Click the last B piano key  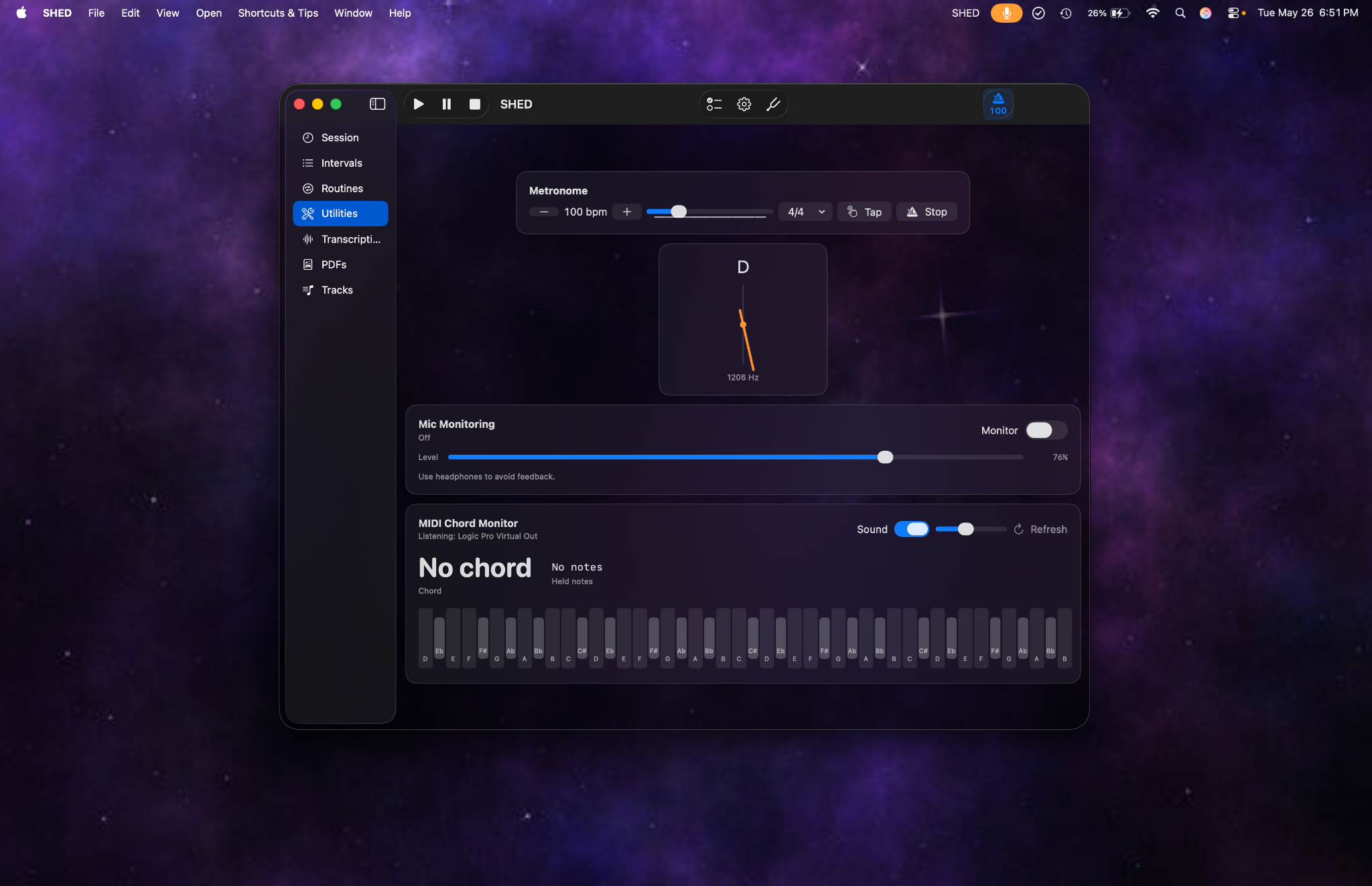(1065, 638)
